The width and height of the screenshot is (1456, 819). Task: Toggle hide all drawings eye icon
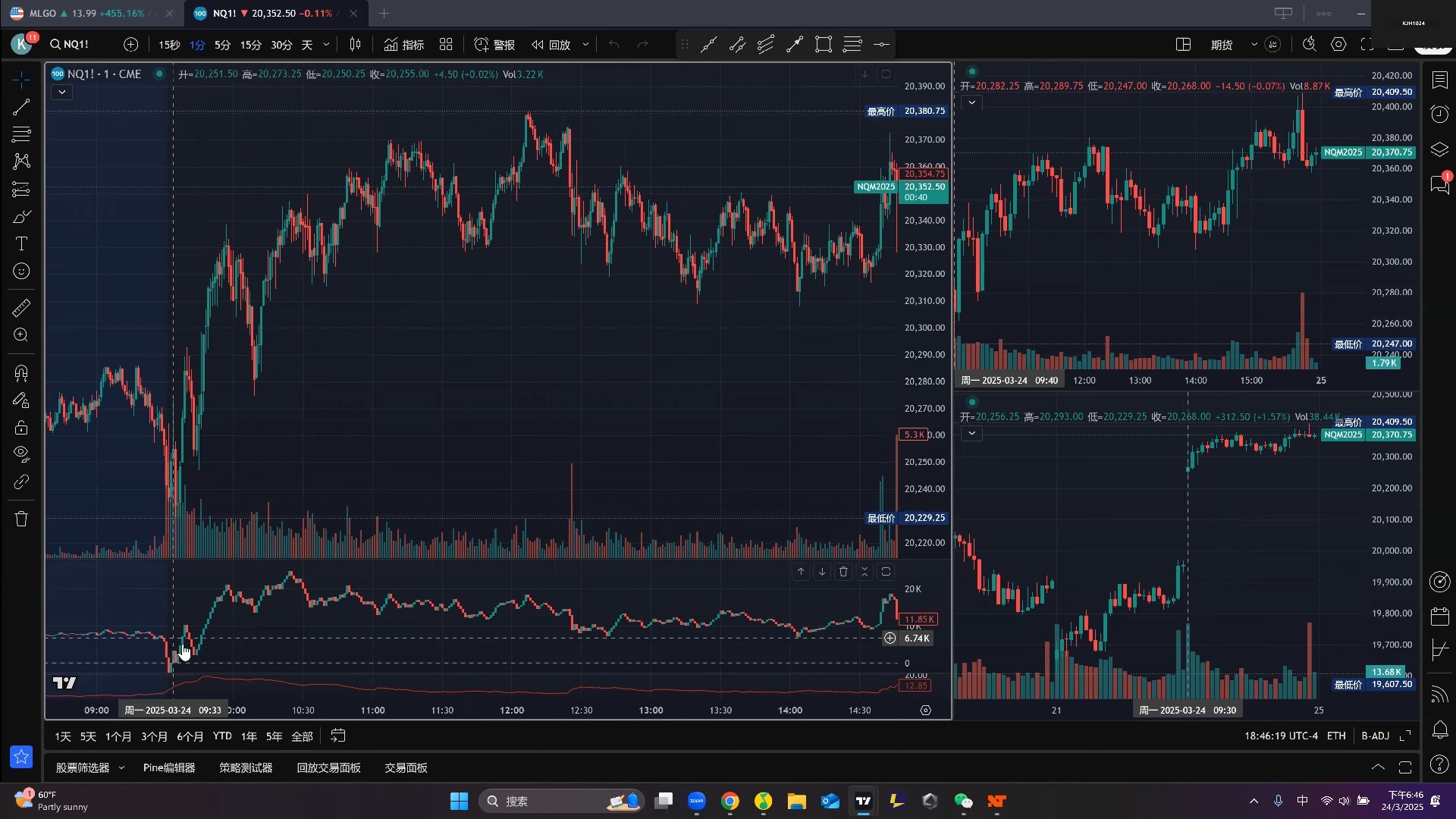pyautogui.click(x=21, y=453)
